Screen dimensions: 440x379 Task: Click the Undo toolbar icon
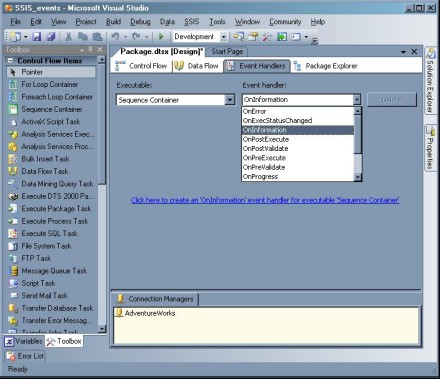115,37
